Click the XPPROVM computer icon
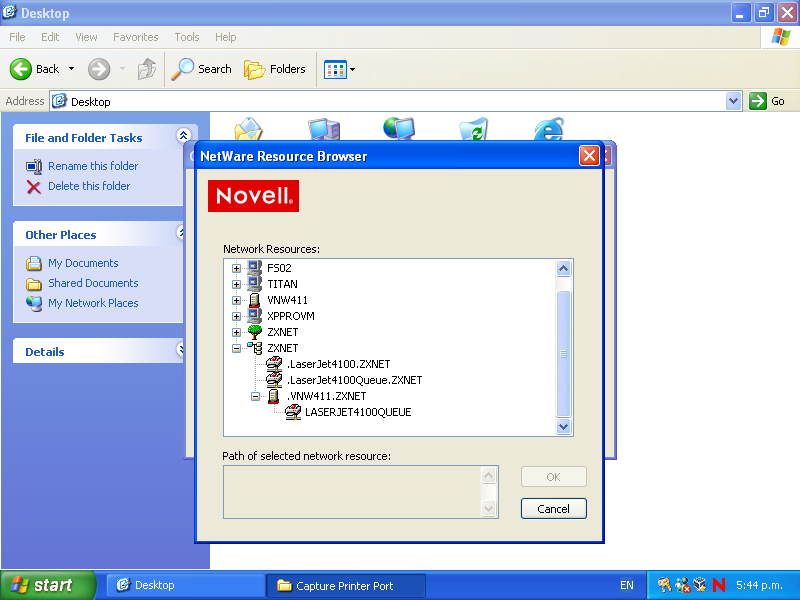 (x=254, y=316)
